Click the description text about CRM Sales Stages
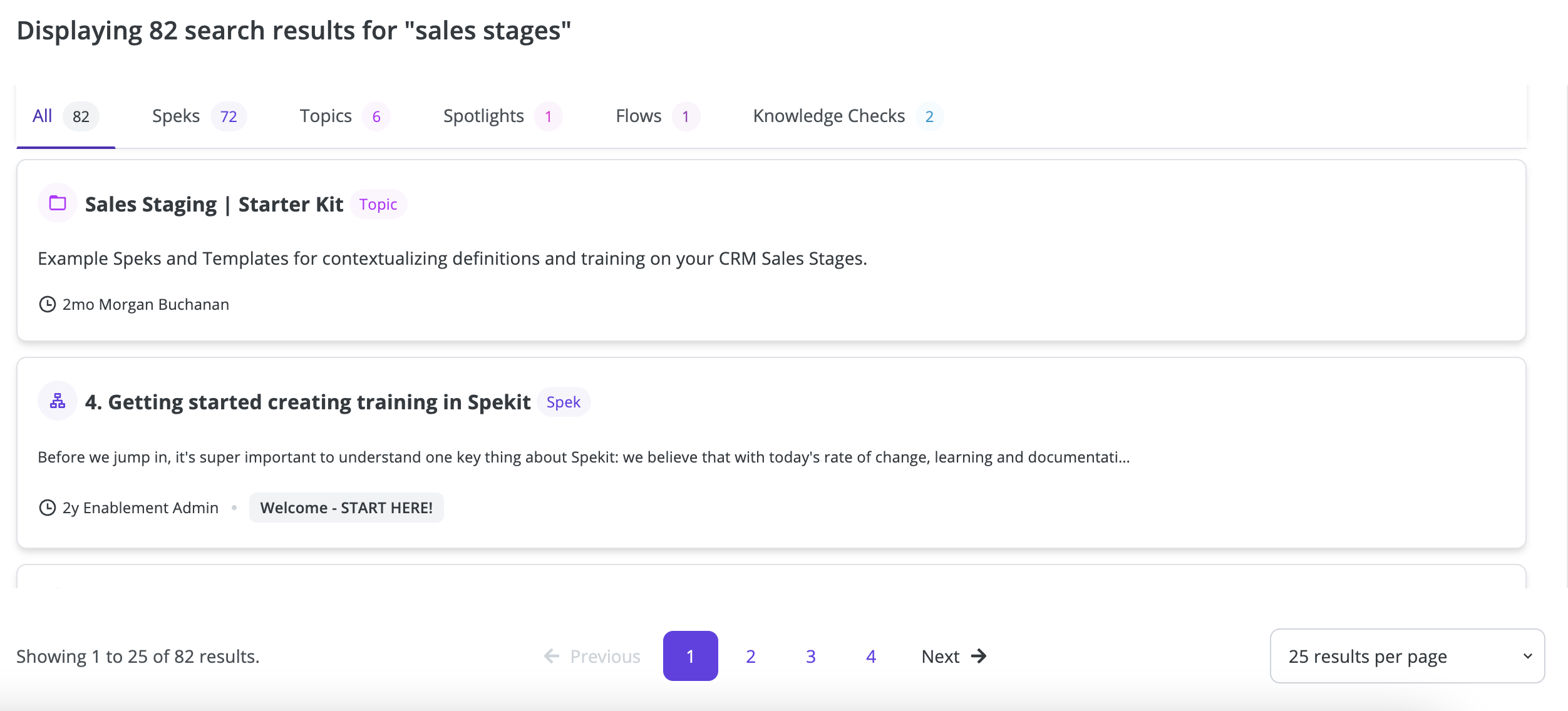 [453, 258]
